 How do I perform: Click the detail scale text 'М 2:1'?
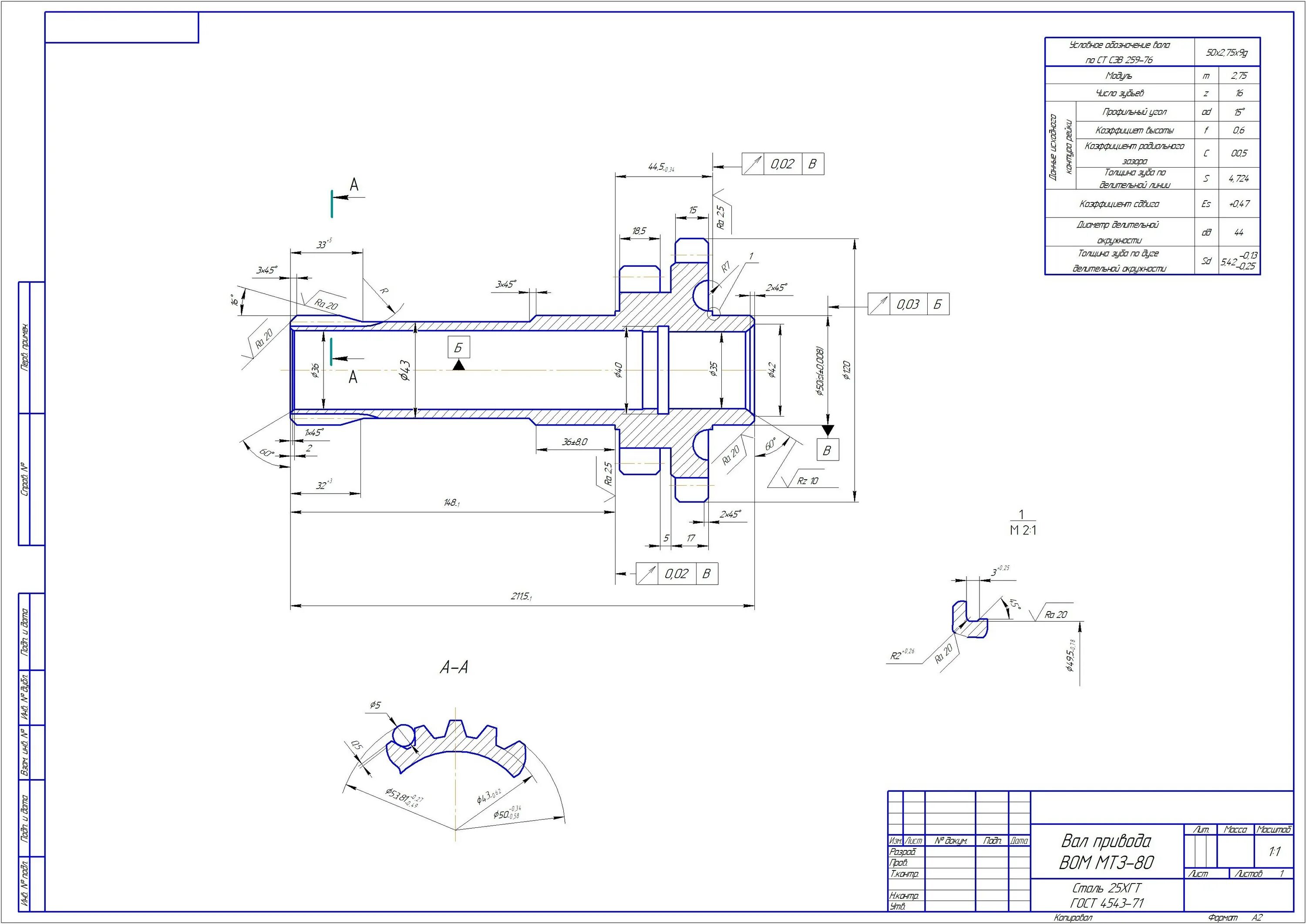[x=1023, y=530]
